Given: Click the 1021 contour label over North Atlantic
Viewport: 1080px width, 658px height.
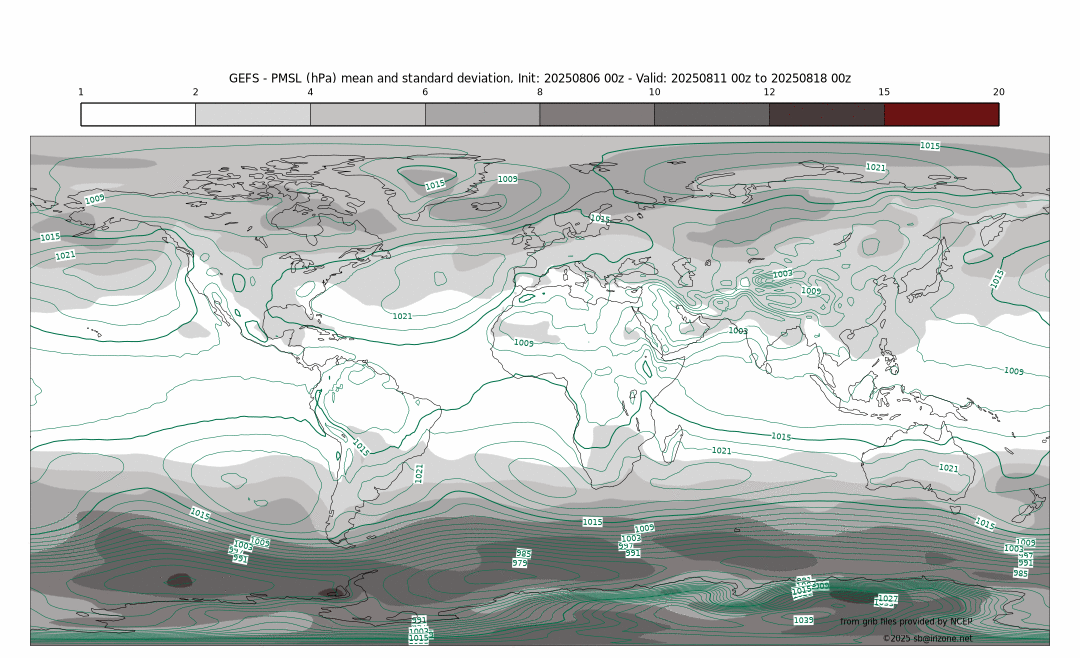Looking at the screenshot, I should click(x=402, y=316).
